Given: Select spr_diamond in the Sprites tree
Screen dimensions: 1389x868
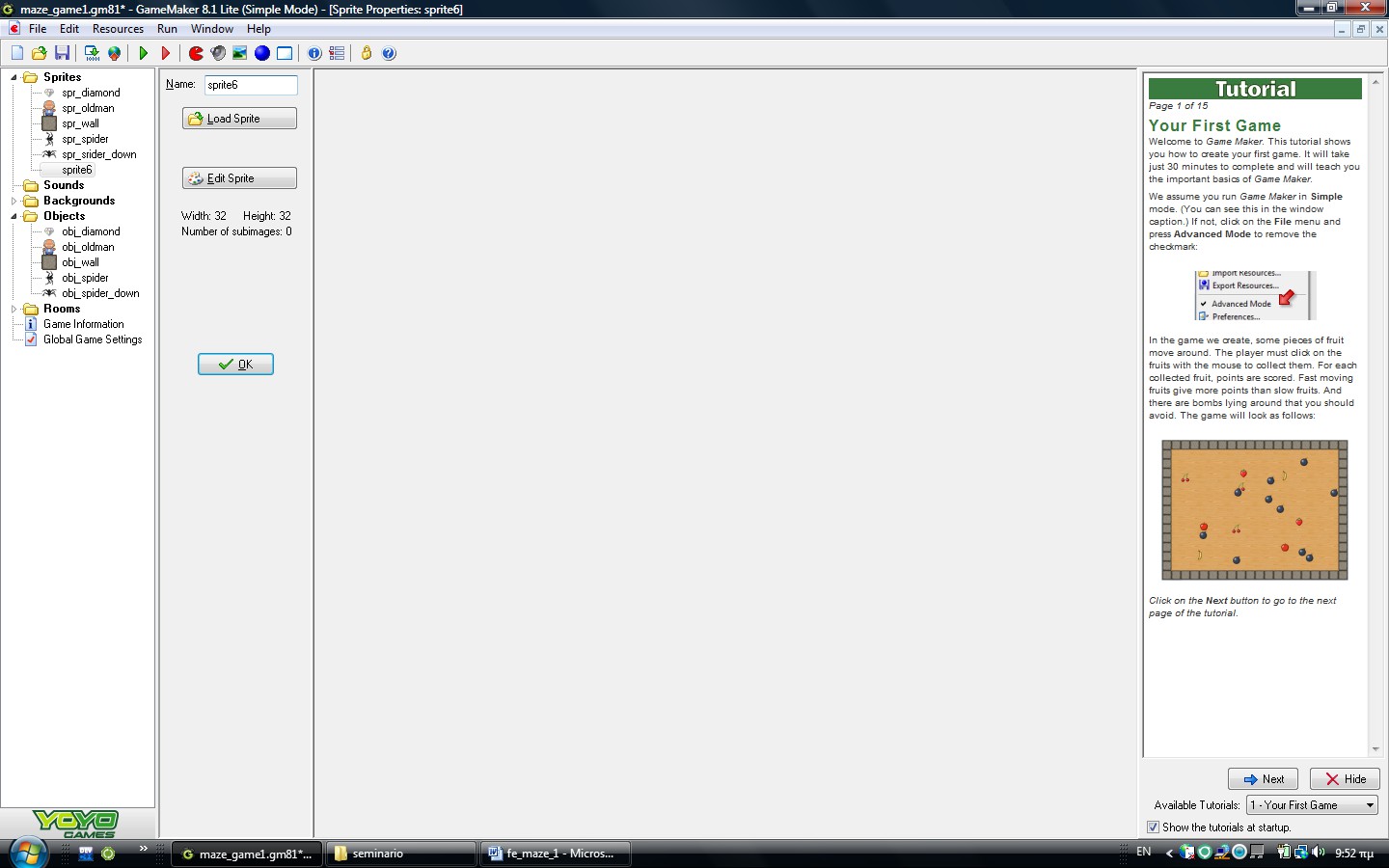Looking at the screenshot, I should [91, 93].
